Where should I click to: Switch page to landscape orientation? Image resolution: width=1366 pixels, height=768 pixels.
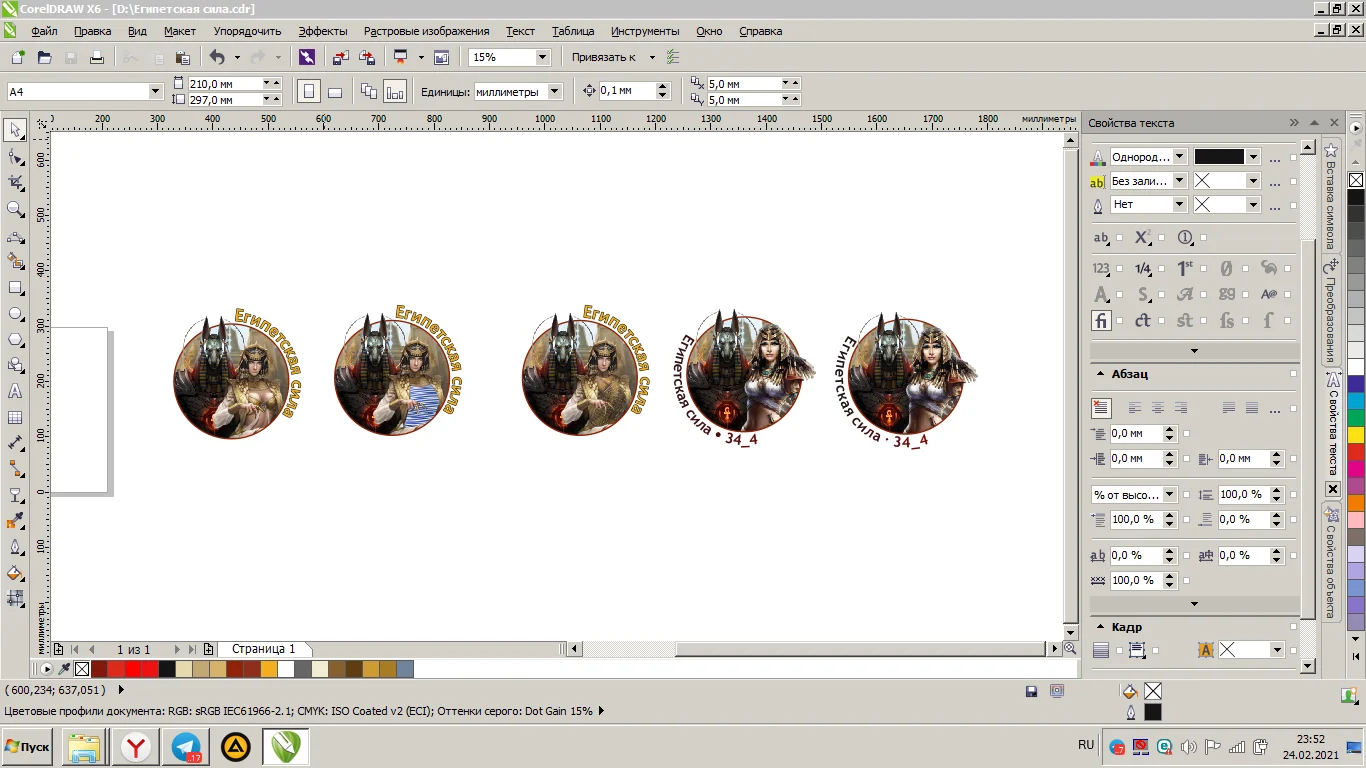click(x=335, y=92)
